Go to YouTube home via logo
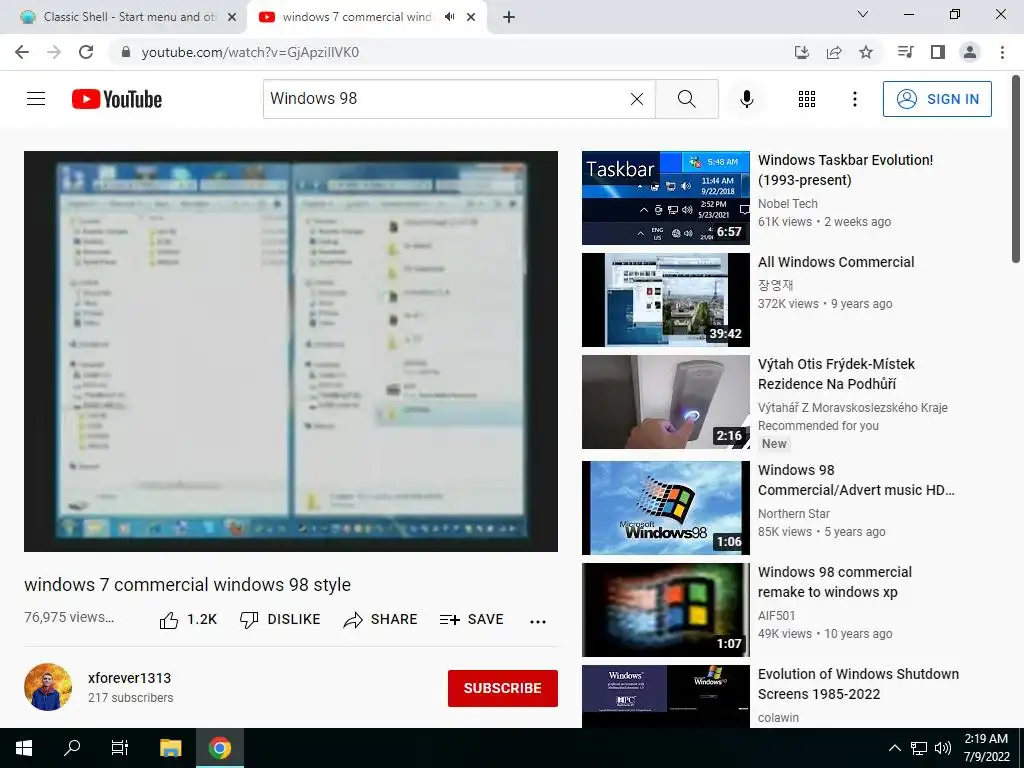Screen dimensions: 1024x768 (x=117, y=99)
